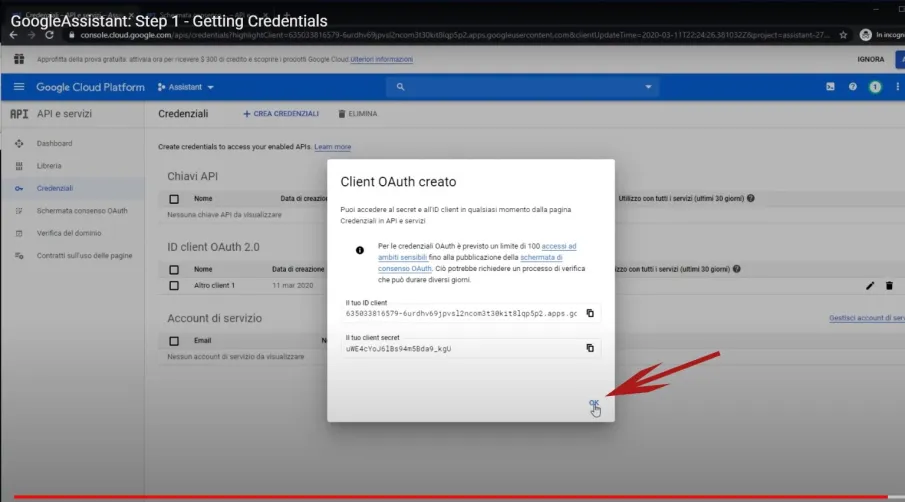Screen dimensions: 905x502
Task: Click the 11 mar 2020 date cell
Action: pos(293,286)
